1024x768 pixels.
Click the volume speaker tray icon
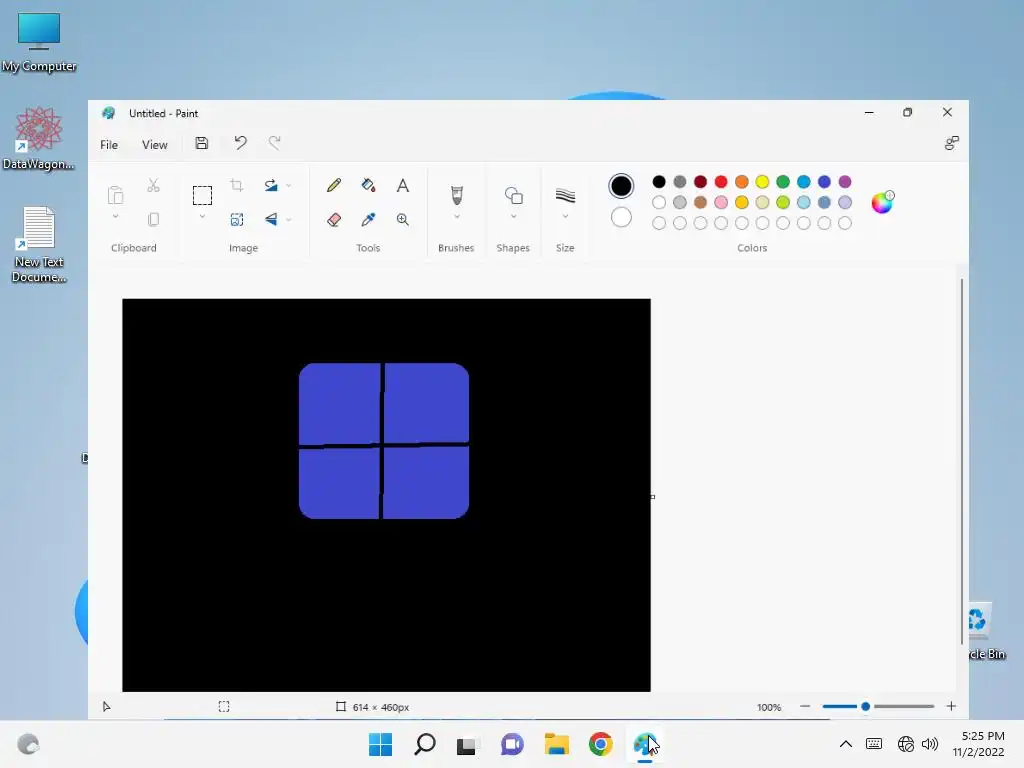pyautogui.click(x=930, y=744)
